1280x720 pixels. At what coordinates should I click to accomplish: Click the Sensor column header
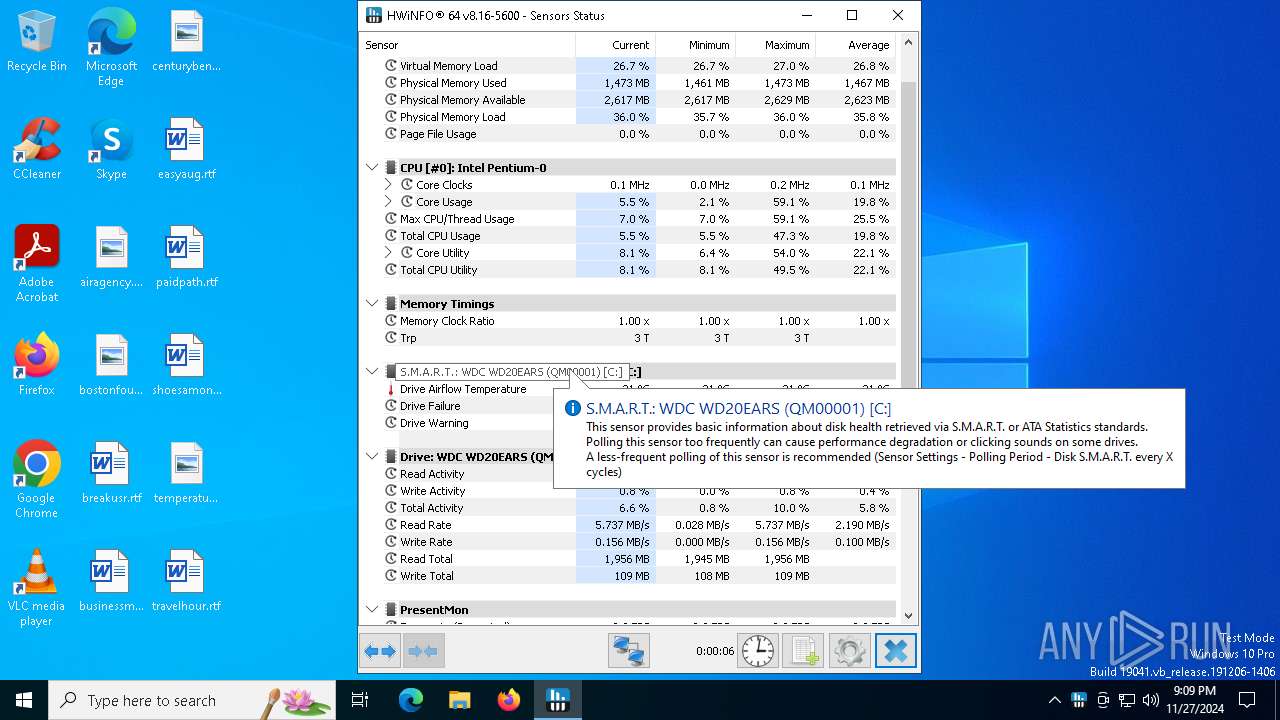(467, 45)
